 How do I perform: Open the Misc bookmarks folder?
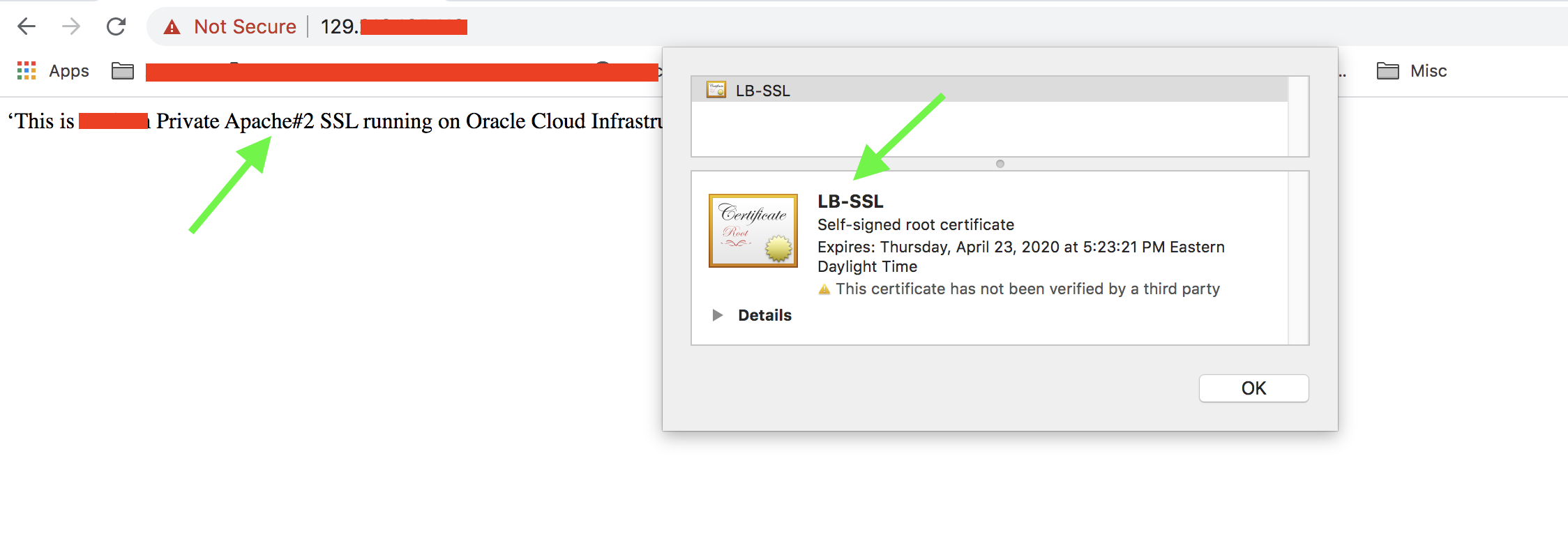(1412, 70)
